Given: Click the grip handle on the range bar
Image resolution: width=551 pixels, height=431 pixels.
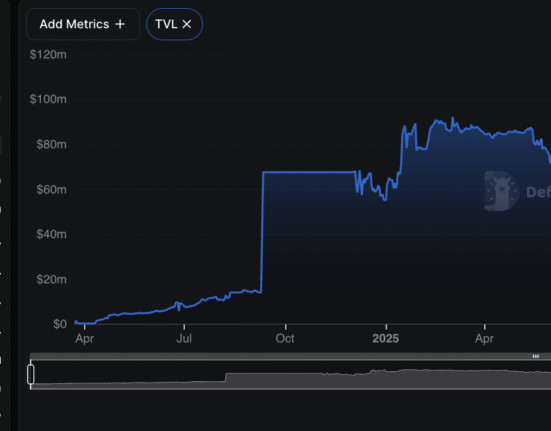Looking at the screenshot, I should point(536,356).
